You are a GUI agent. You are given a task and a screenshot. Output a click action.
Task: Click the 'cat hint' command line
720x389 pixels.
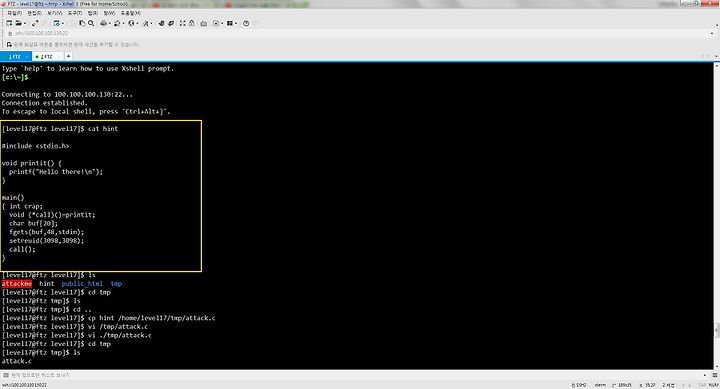coord(60,129)
